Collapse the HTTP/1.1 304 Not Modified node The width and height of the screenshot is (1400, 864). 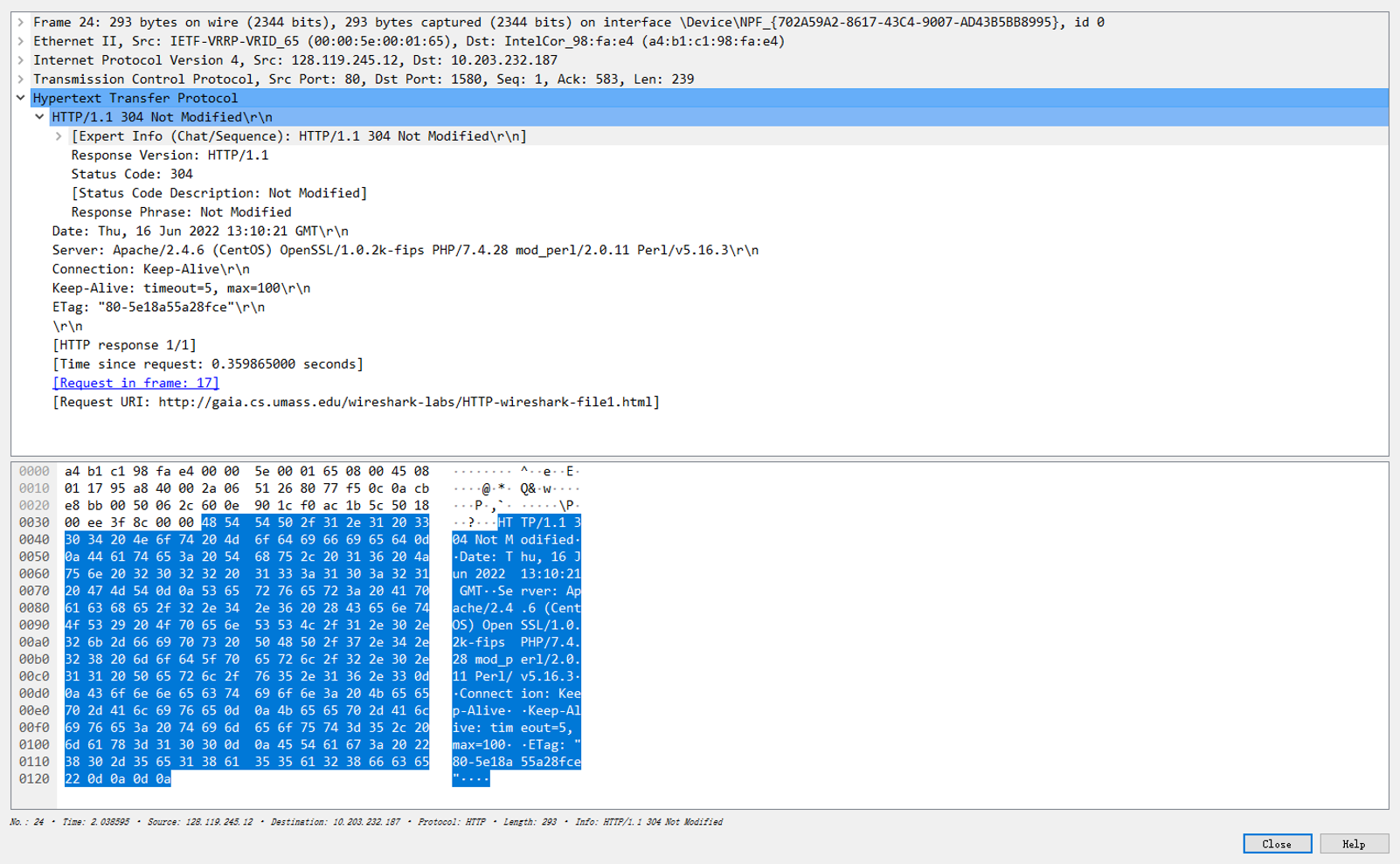point(39,117)
